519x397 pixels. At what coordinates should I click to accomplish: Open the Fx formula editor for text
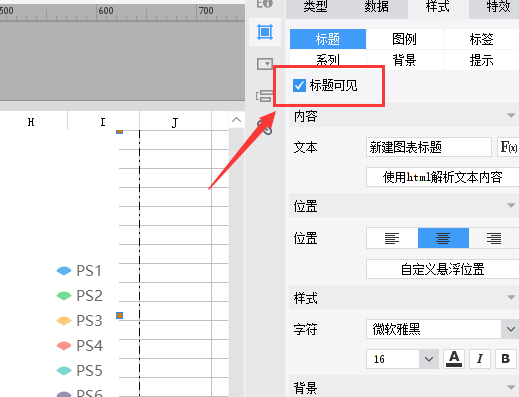click(508, 147)
